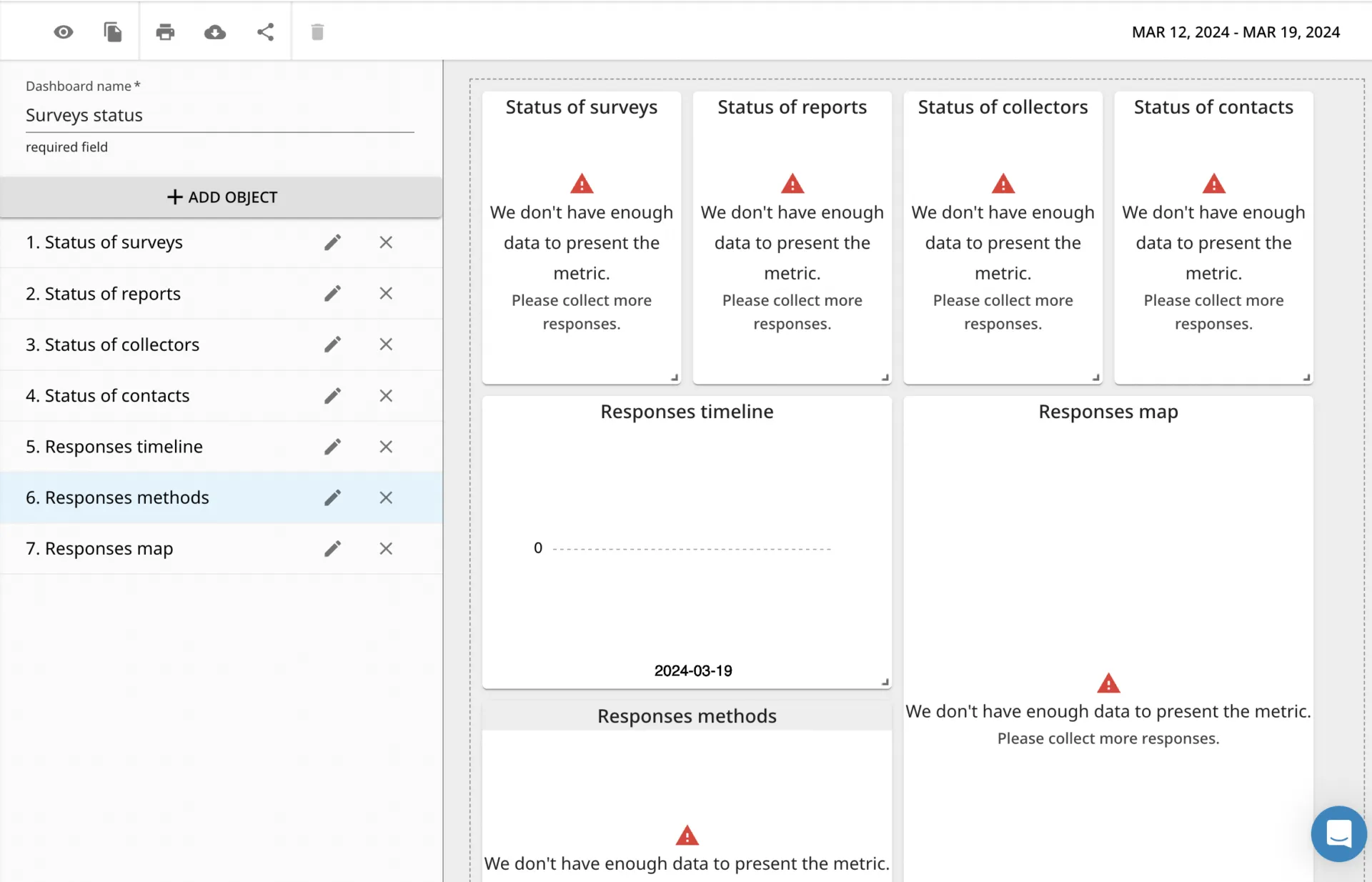Edit Responses timeline object
Screen dimensions: 1372x882
coord(332,447)
